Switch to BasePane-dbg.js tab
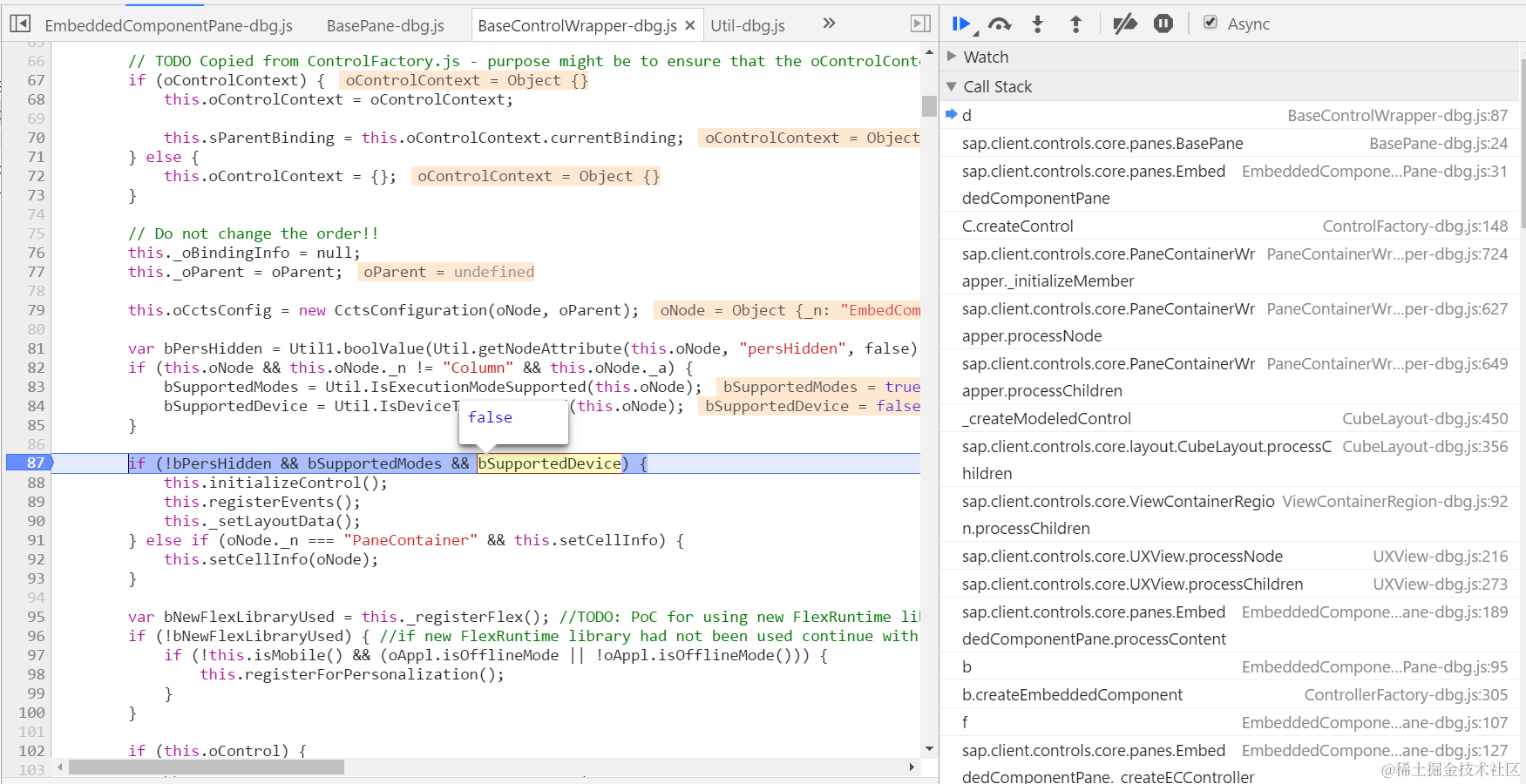This screenshot has height=784, width=1526. (385, 25)
